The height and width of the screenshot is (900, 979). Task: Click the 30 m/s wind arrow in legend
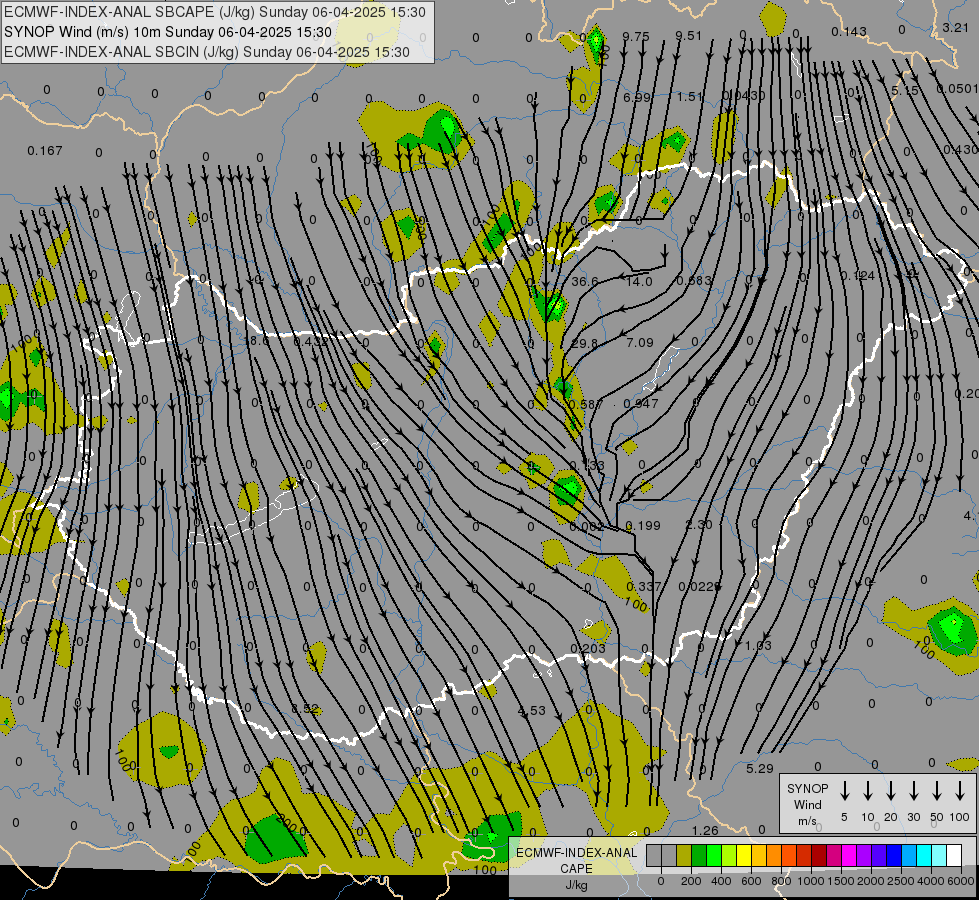click(x=913, y=791)
